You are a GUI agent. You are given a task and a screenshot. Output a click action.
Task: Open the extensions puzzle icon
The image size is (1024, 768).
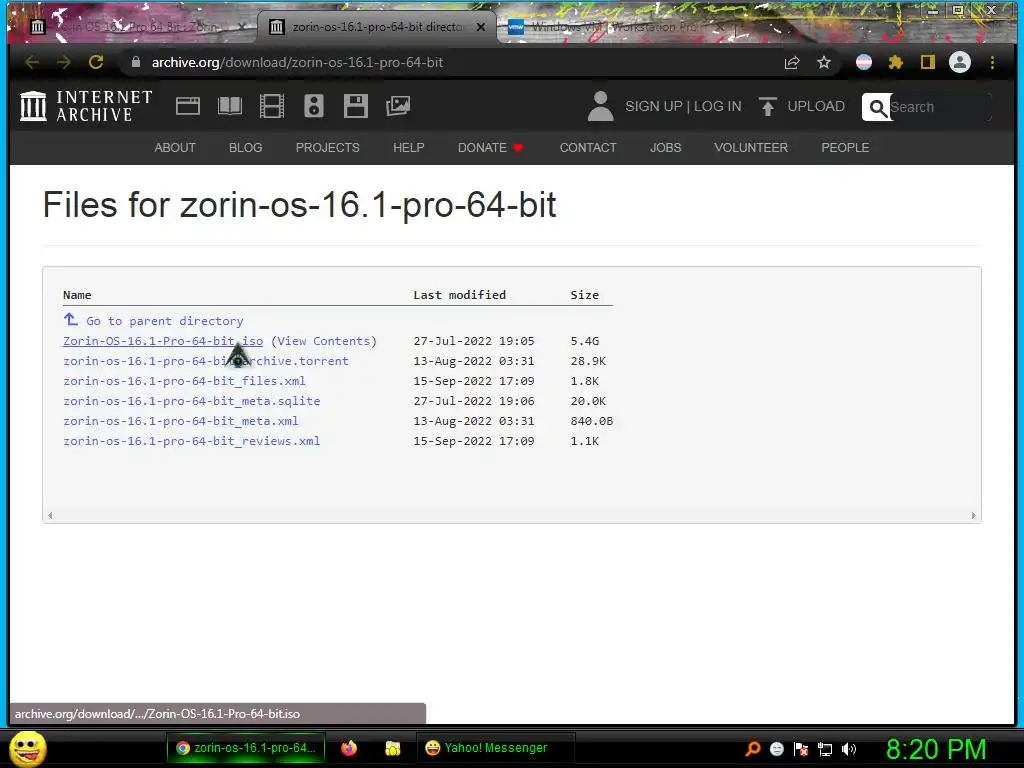tap(896, 62)
